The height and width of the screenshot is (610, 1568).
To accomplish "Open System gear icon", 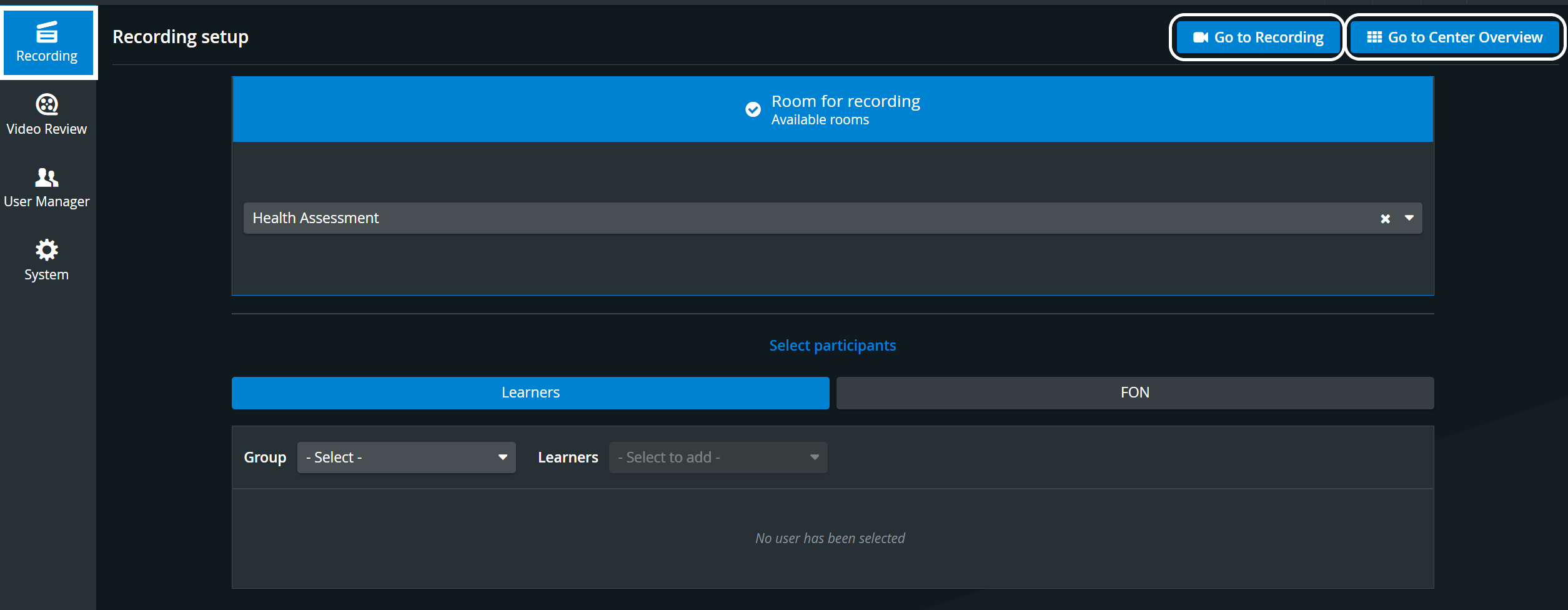I will (x=47, y=250).
